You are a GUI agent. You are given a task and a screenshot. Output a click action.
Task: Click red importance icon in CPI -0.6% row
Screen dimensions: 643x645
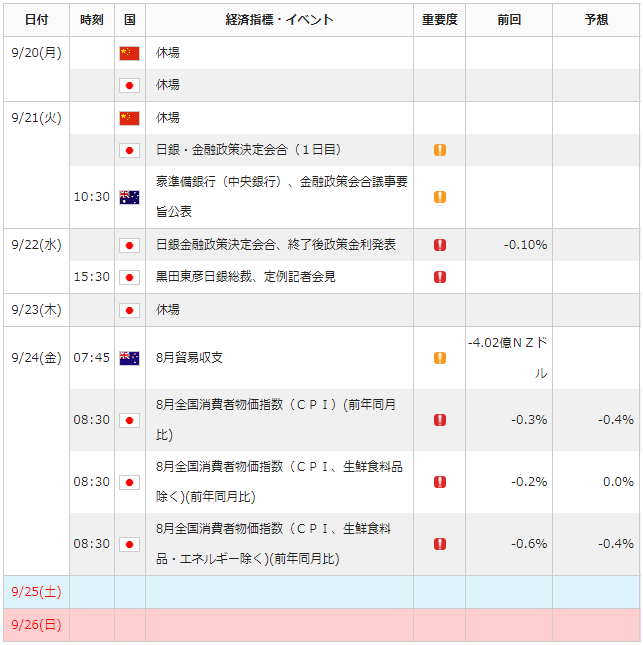pos(440,544)
